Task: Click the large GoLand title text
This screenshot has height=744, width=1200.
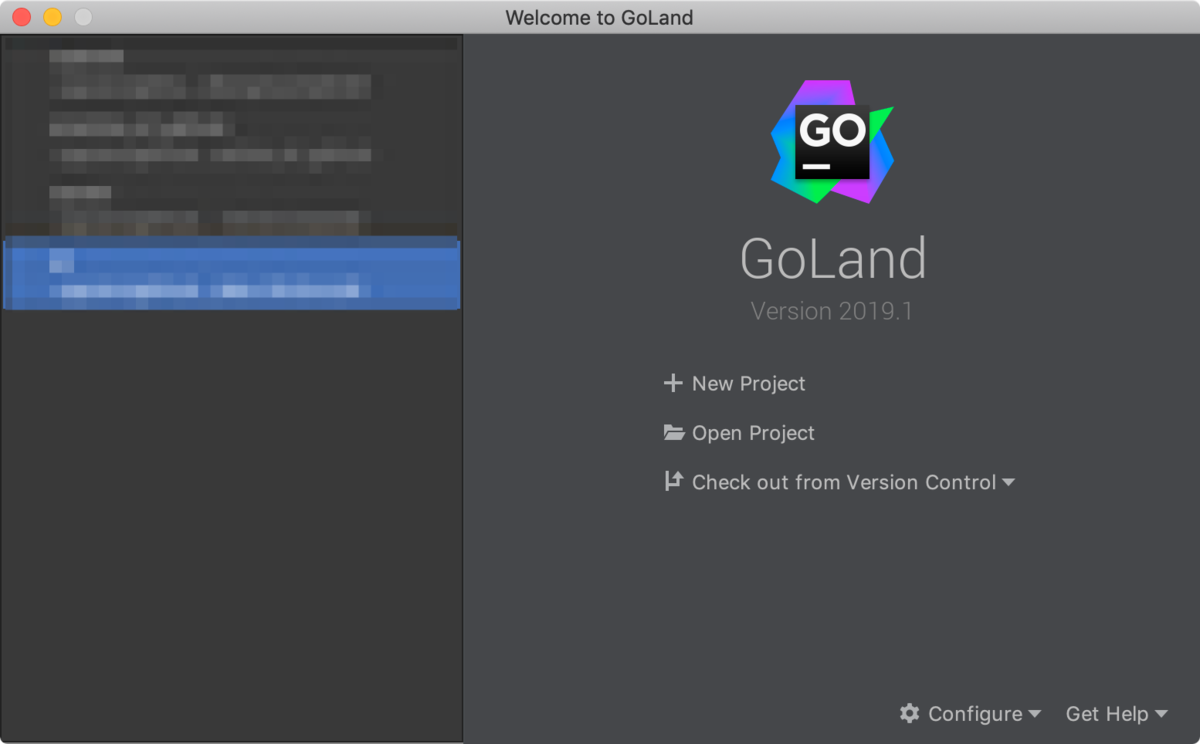Action: (x=833, y=259)
